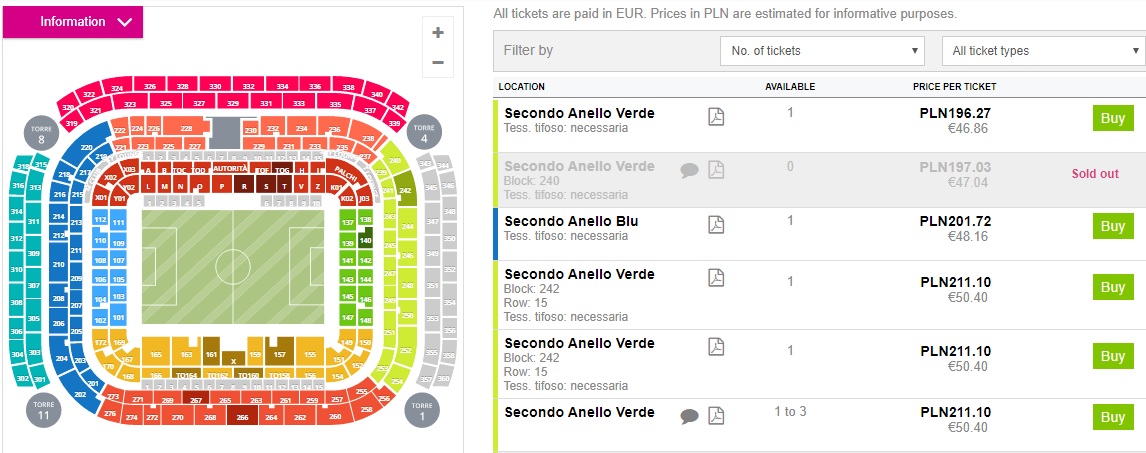Click Torre 11 marker on map
Image resolution: width=1146 pixels, height=453 pixels.
pyautogui.click(x=43, y=410)
